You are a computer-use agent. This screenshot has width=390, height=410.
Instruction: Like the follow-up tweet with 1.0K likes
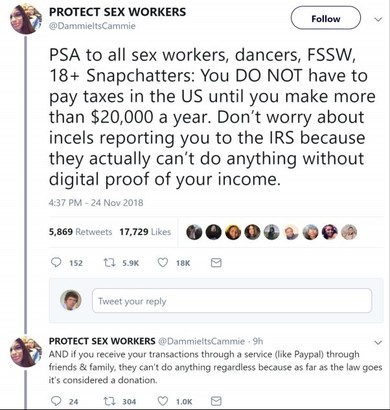coord(162,401)
